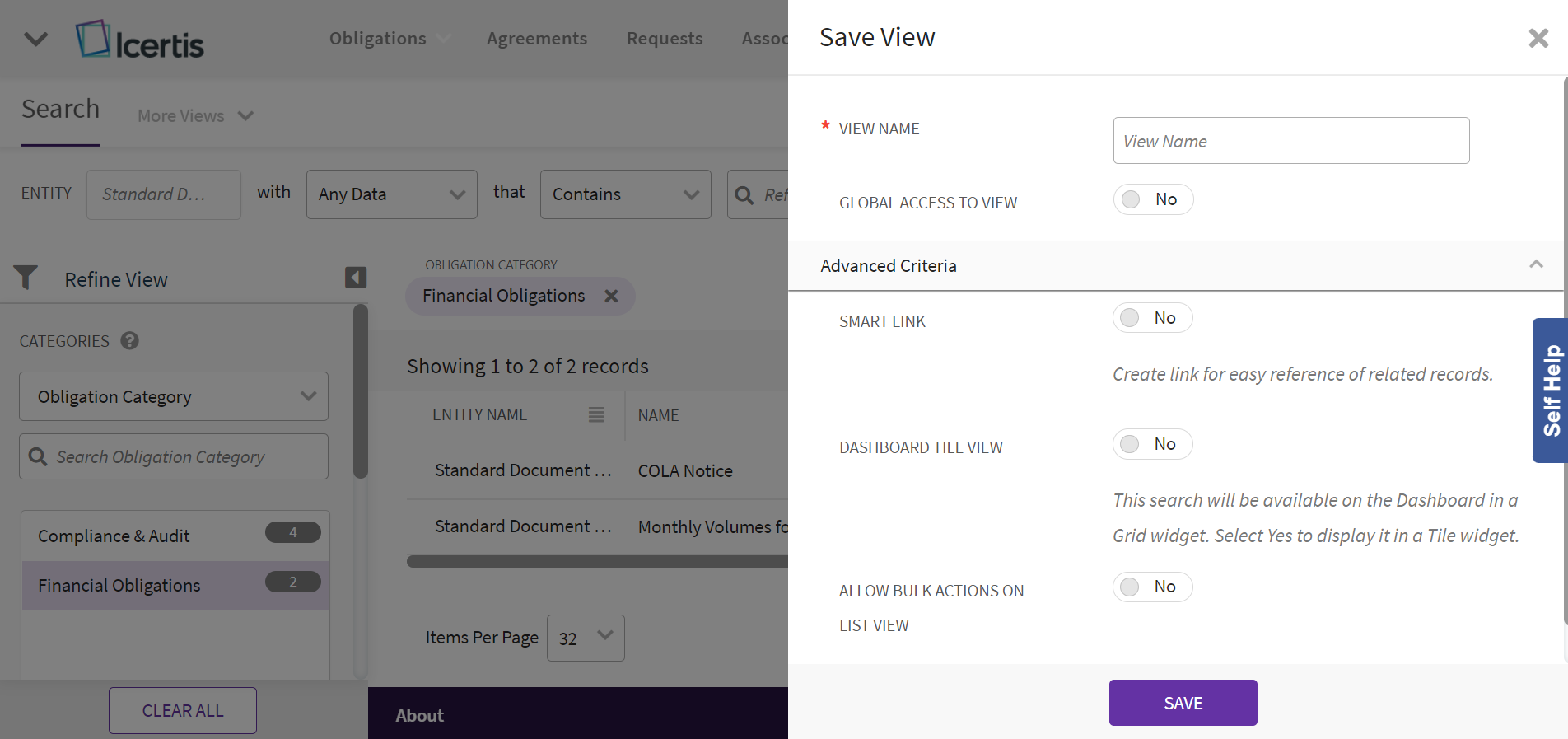Click the Categories help question icon

129,340
